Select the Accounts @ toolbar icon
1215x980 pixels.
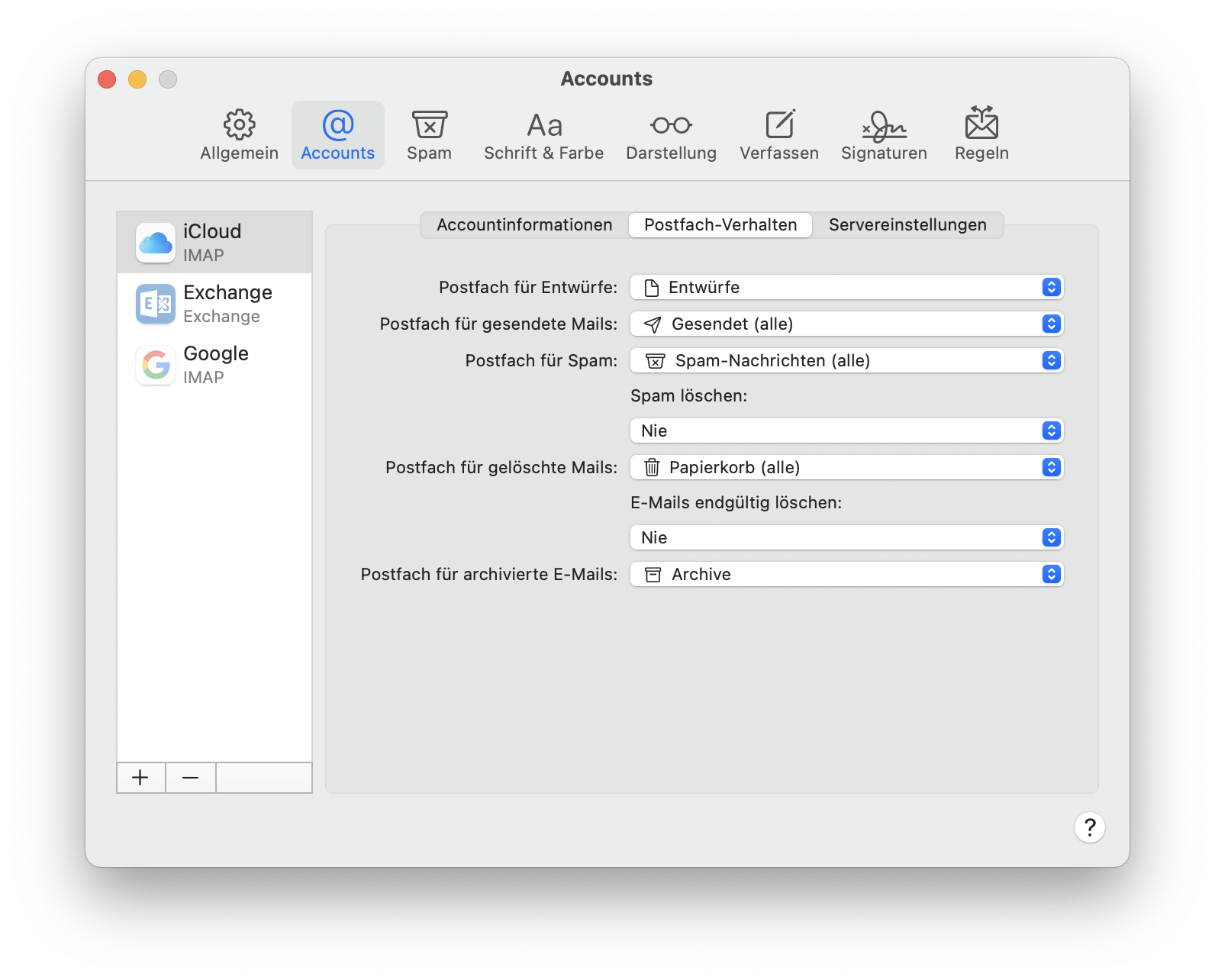[x=337, y=135]
